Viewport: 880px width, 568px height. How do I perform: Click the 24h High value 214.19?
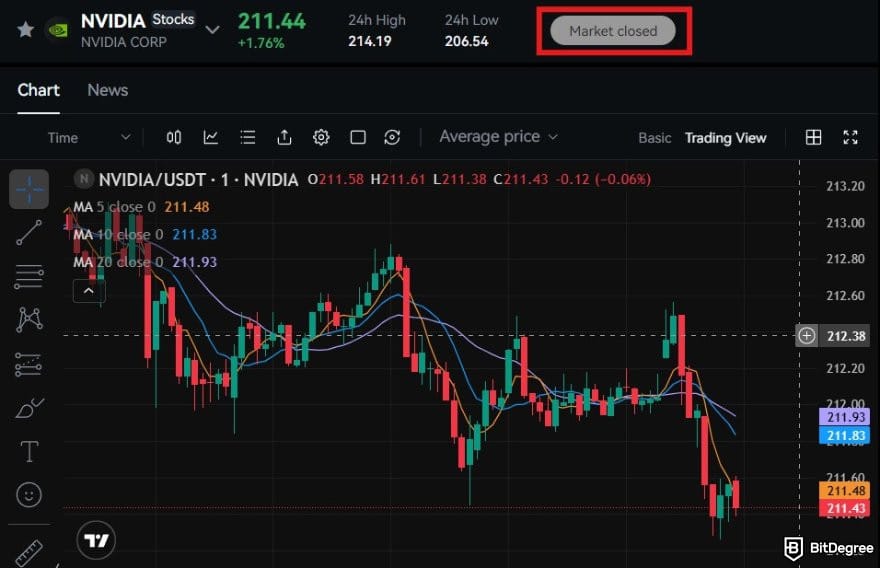[369, 42]
